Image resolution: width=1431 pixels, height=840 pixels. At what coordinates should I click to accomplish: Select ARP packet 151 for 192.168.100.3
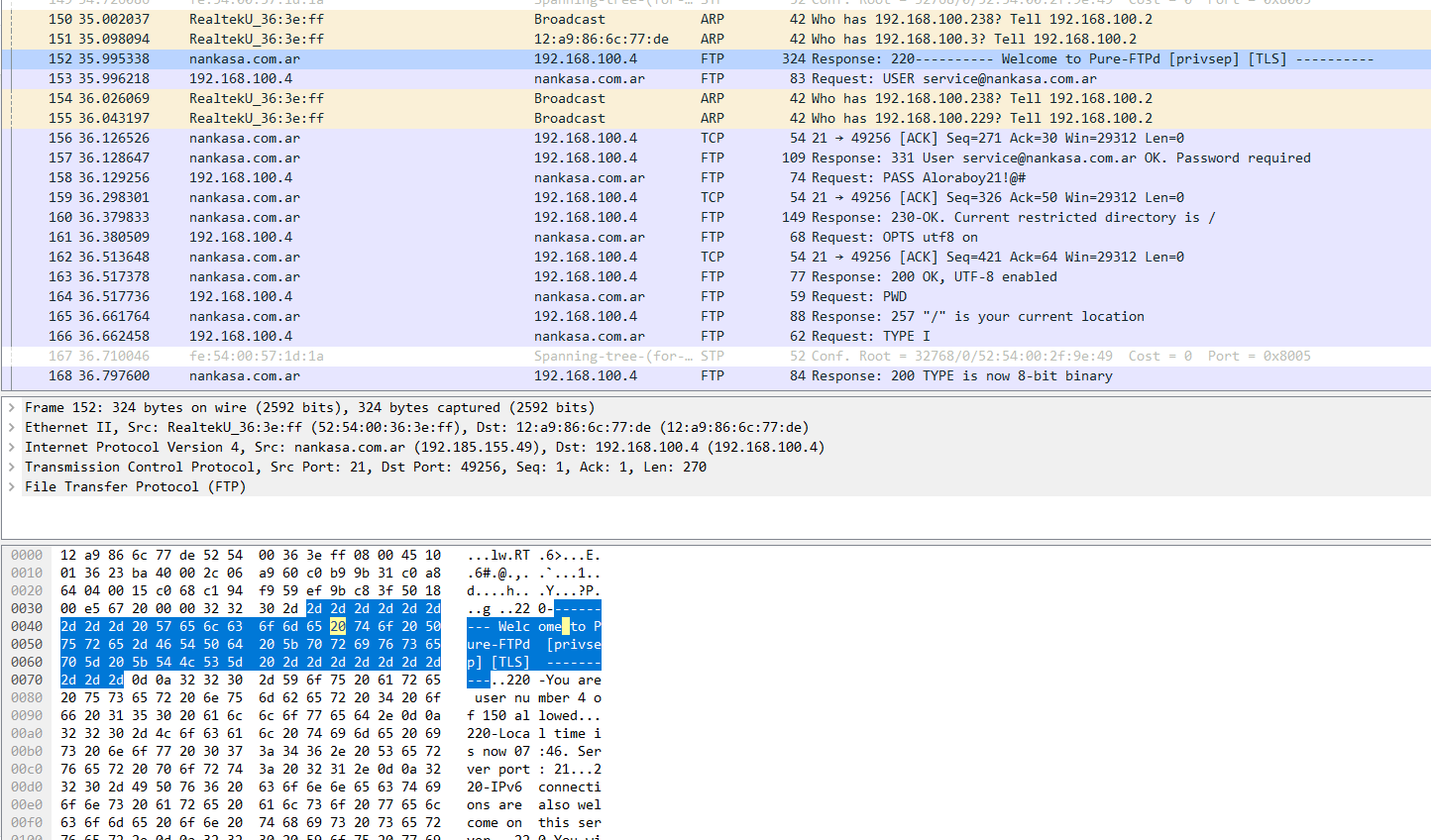595,39
